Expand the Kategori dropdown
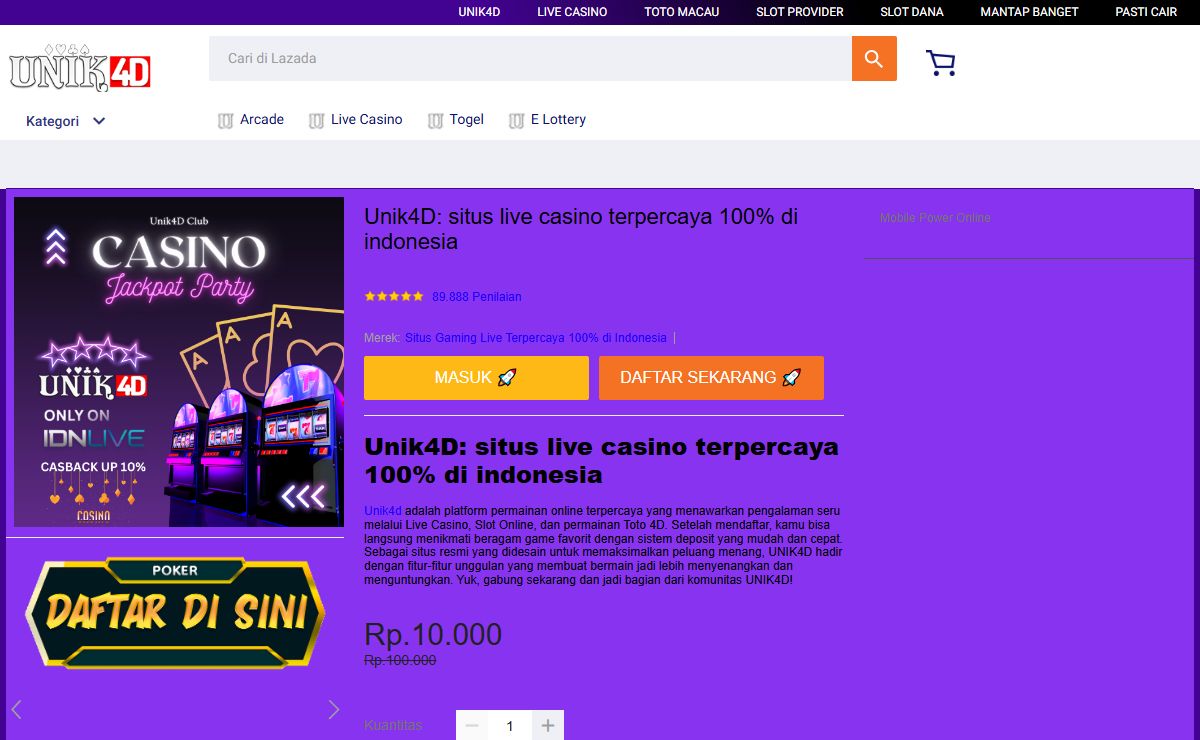The image size is (1200, 740). click(66, 121)
